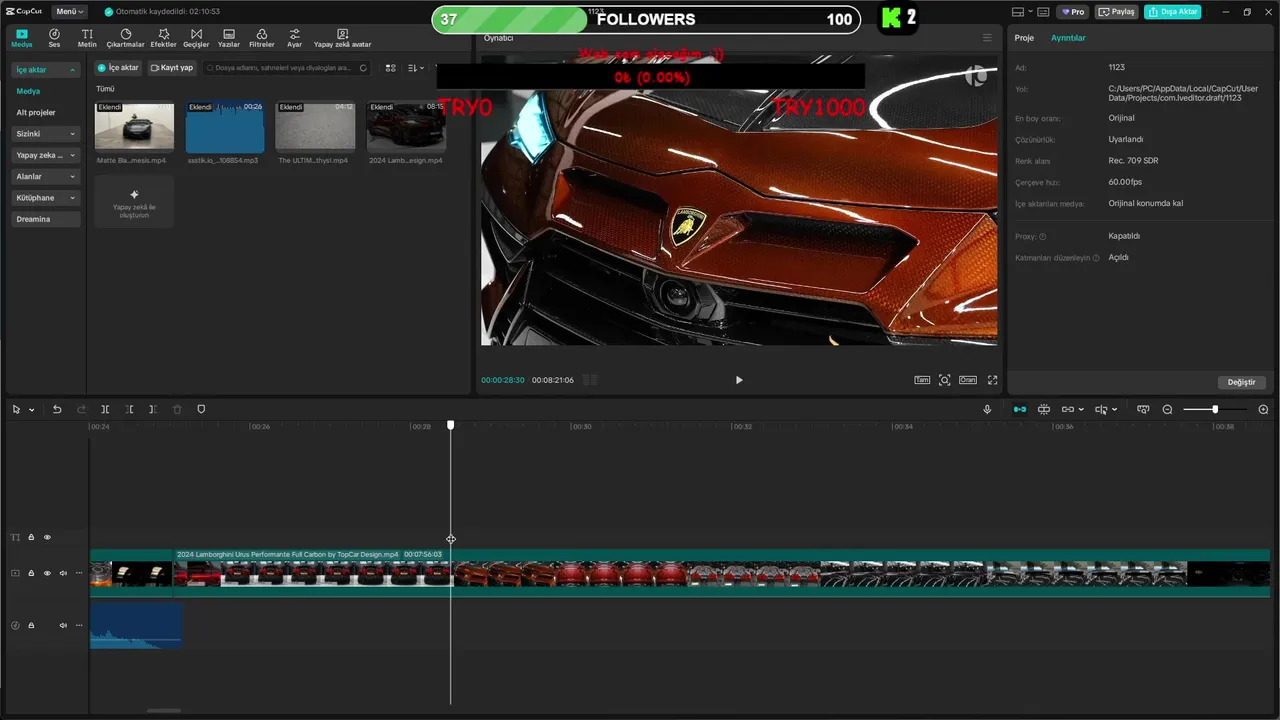Viewport: 1280px width, 720px height.
Task: Adjust the timeline zoom slider handle
Action: pos(1215,409)
